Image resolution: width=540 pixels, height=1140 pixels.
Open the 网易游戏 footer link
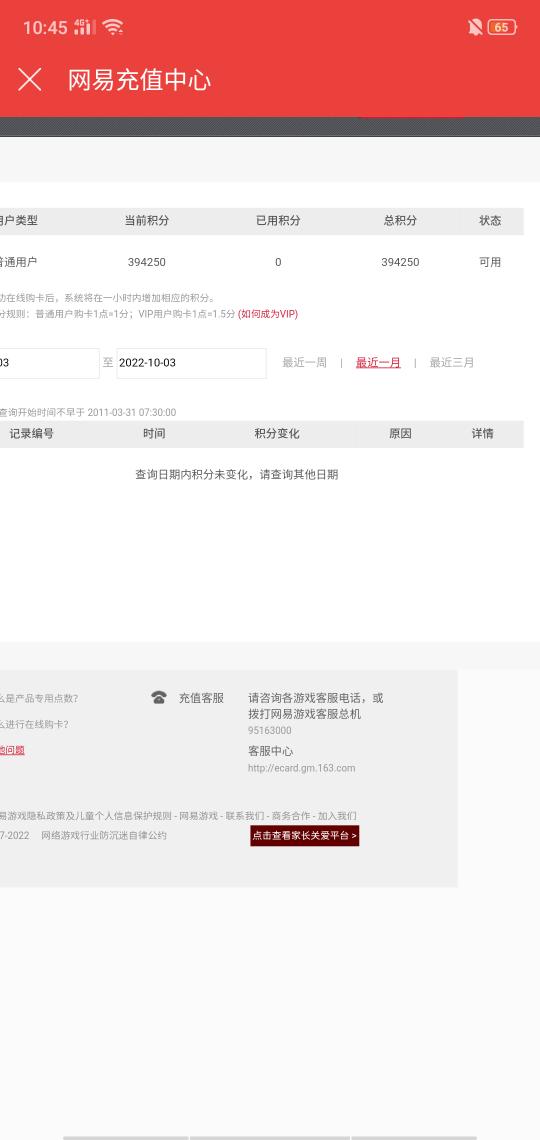click(198, 816)
